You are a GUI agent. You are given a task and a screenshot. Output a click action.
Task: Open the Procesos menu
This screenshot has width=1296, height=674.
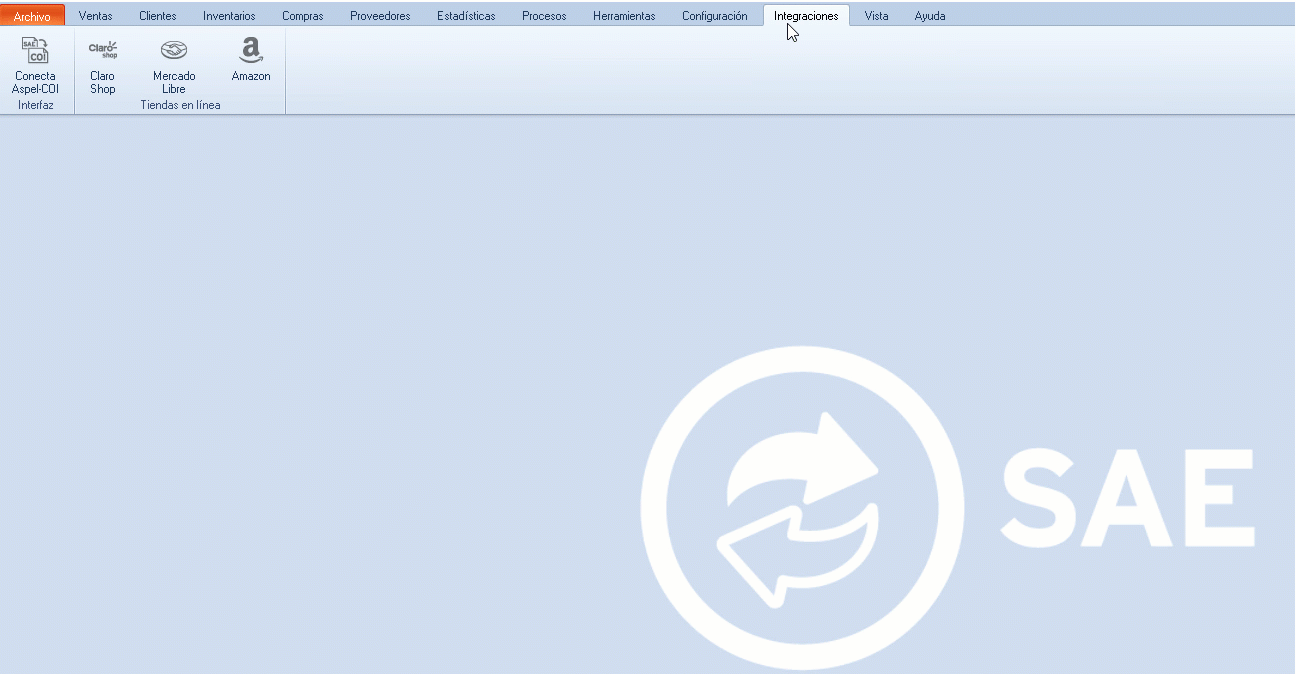pos(543,15)
